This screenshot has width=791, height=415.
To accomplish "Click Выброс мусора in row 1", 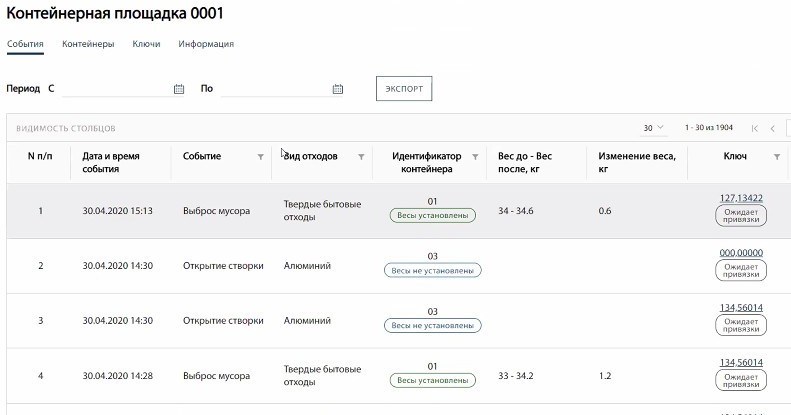I will pyautogui.click(x=216, y=211).
